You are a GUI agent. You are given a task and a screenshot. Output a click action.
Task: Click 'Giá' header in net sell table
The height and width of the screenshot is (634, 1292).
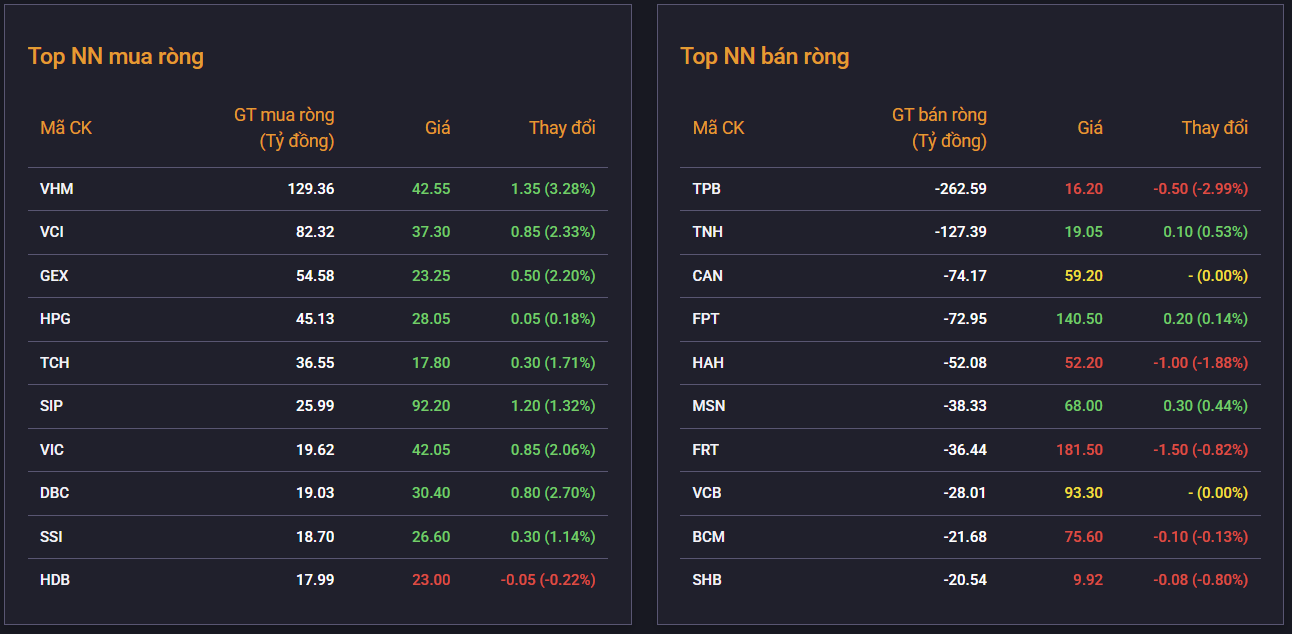(x=1090, y=128)
